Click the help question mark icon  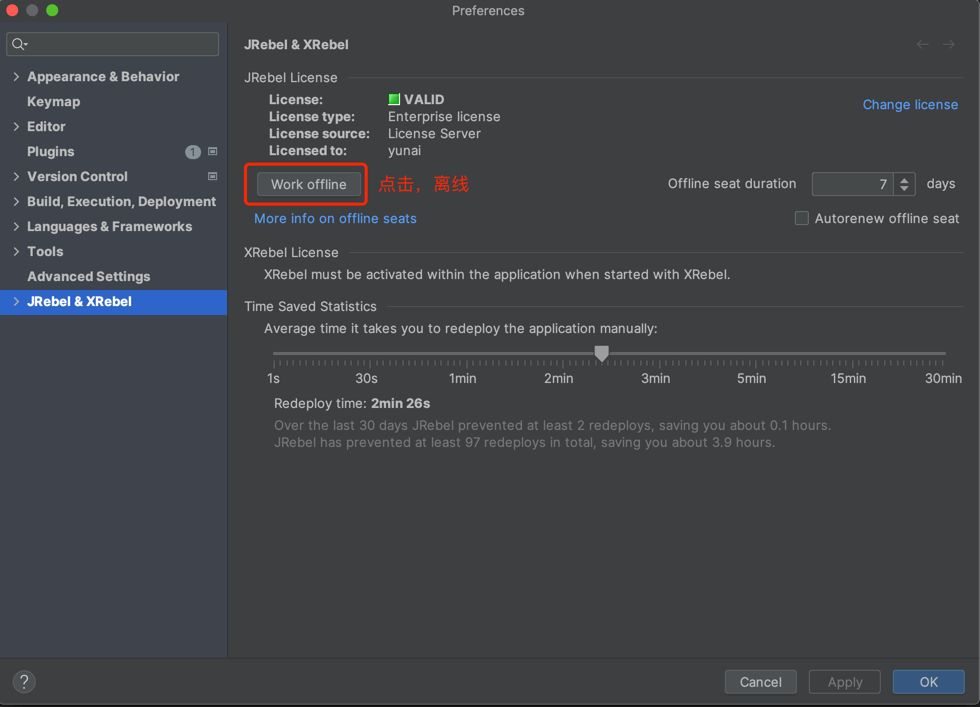[24, 681]
